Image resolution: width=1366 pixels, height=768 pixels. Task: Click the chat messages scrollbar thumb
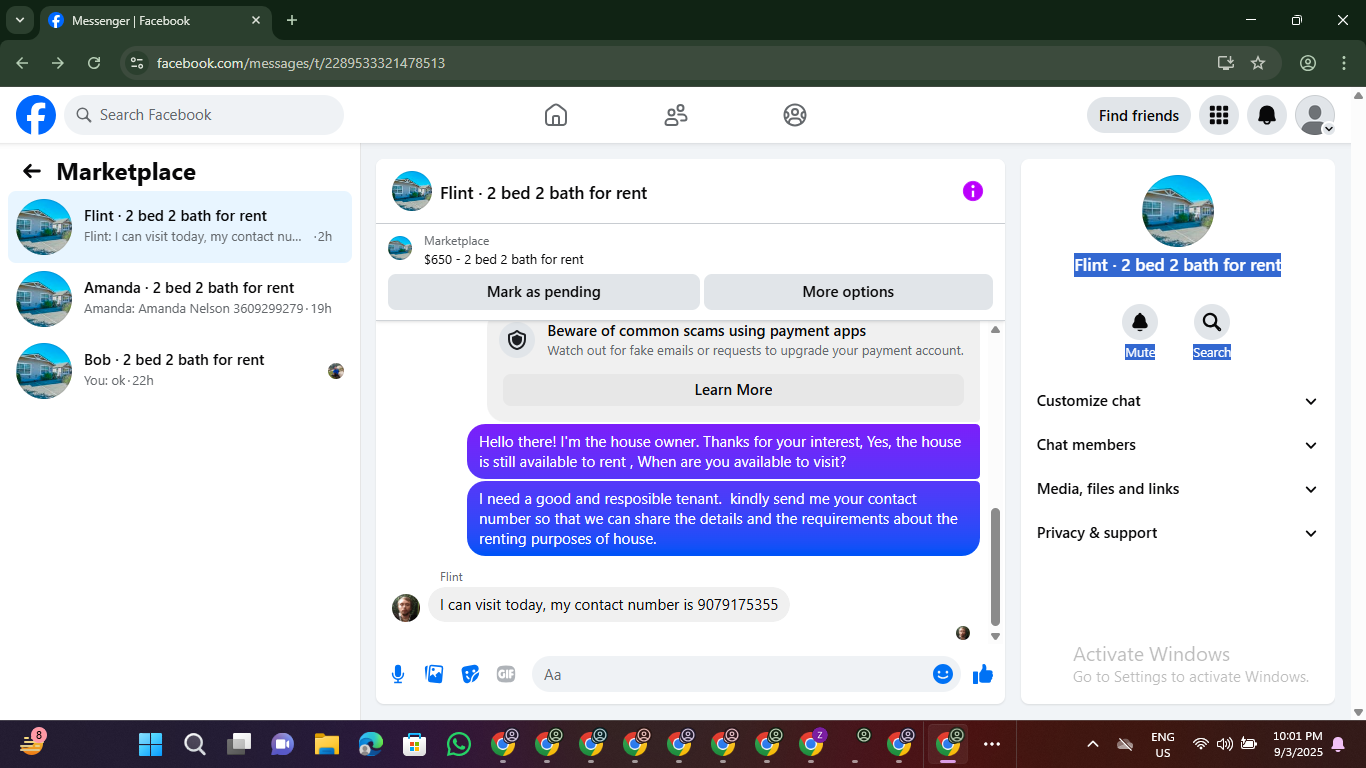click(994, 566)
